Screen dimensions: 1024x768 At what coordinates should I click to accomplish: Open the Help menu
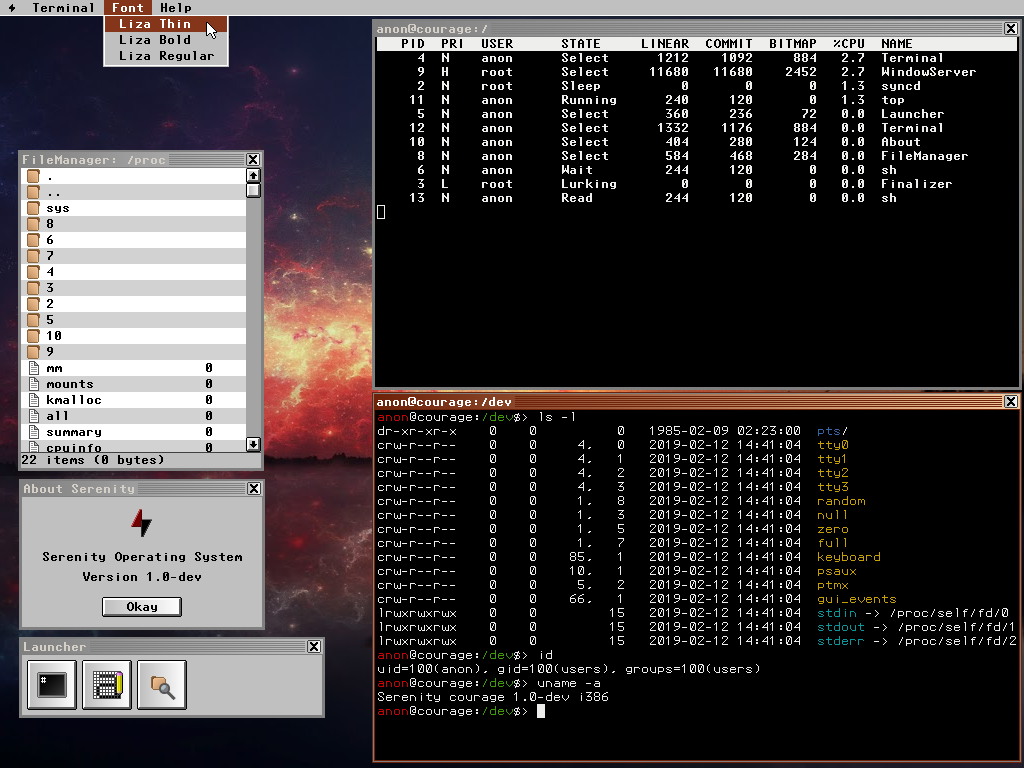(x=176, y=8)
